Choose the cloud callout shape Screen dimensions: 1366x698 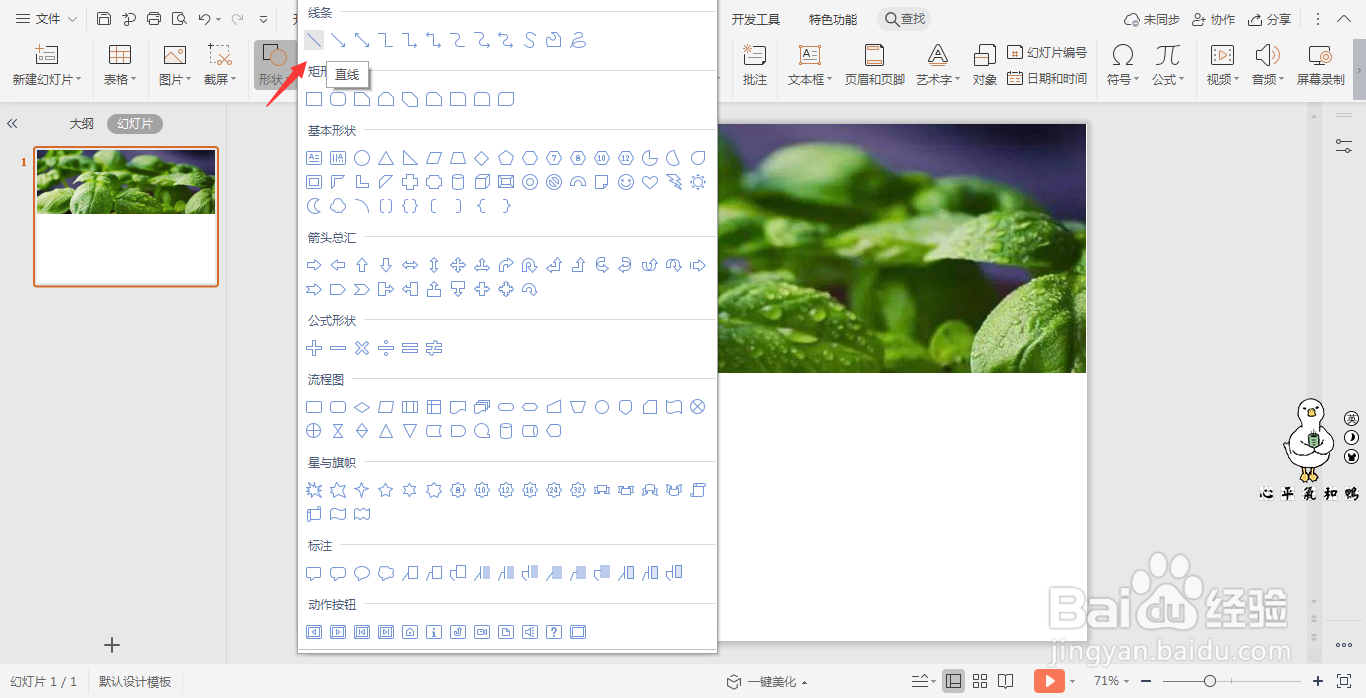pyautogui.click(x=386, y=573)
